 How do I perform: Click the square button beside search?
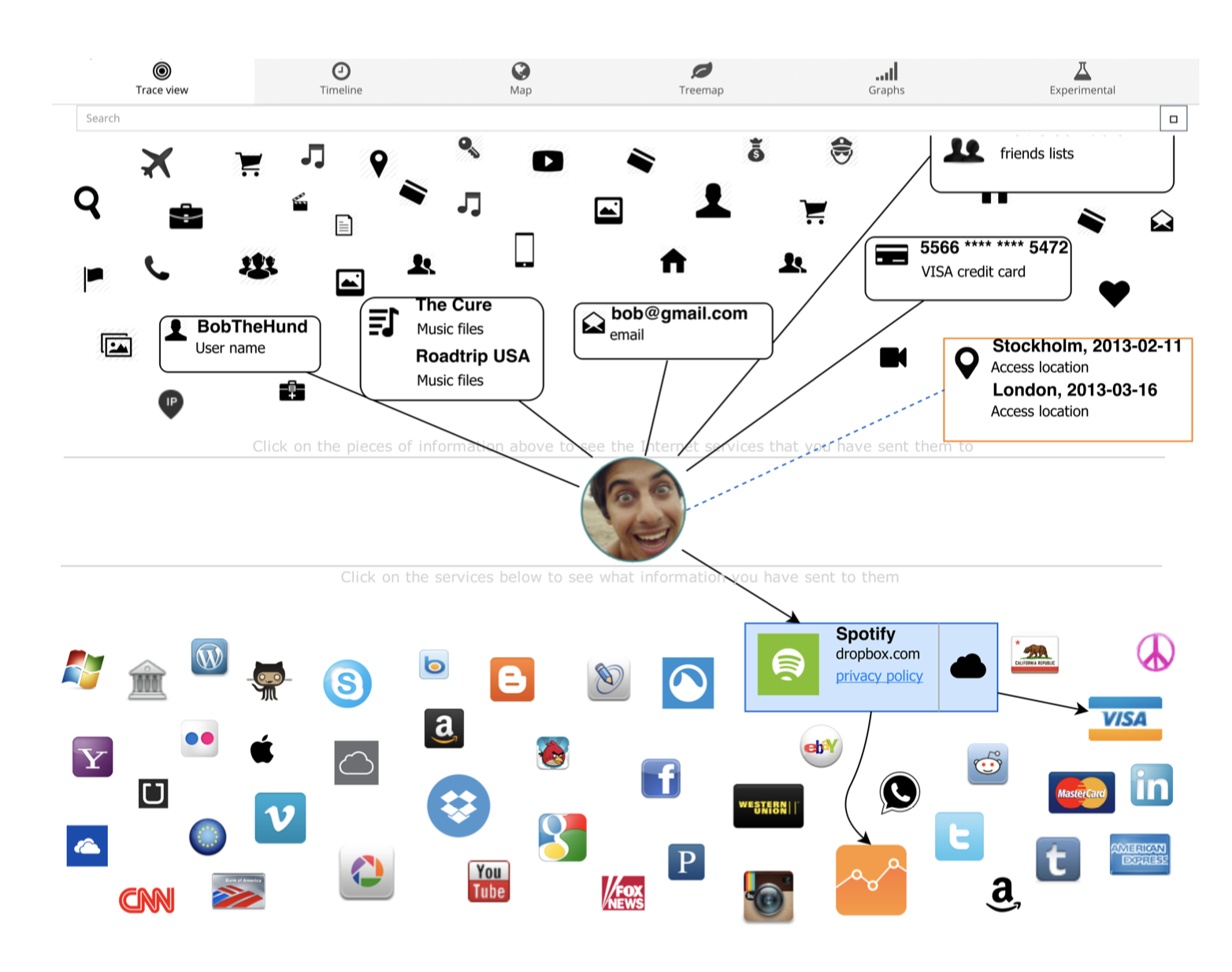(1173, 119)
